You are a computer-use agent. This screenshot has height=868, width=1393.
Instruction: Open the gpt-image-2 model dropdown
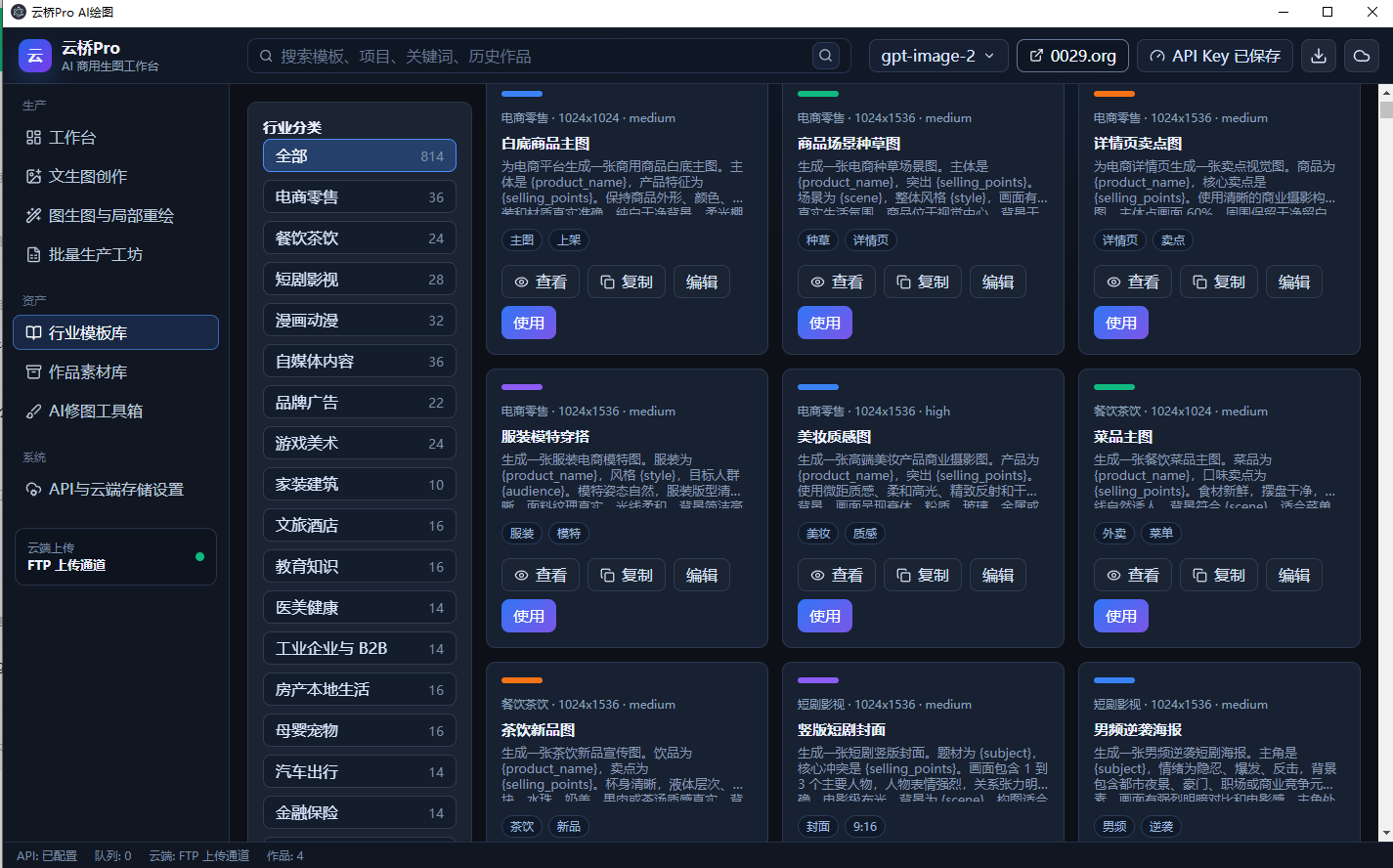coord(938,56)
